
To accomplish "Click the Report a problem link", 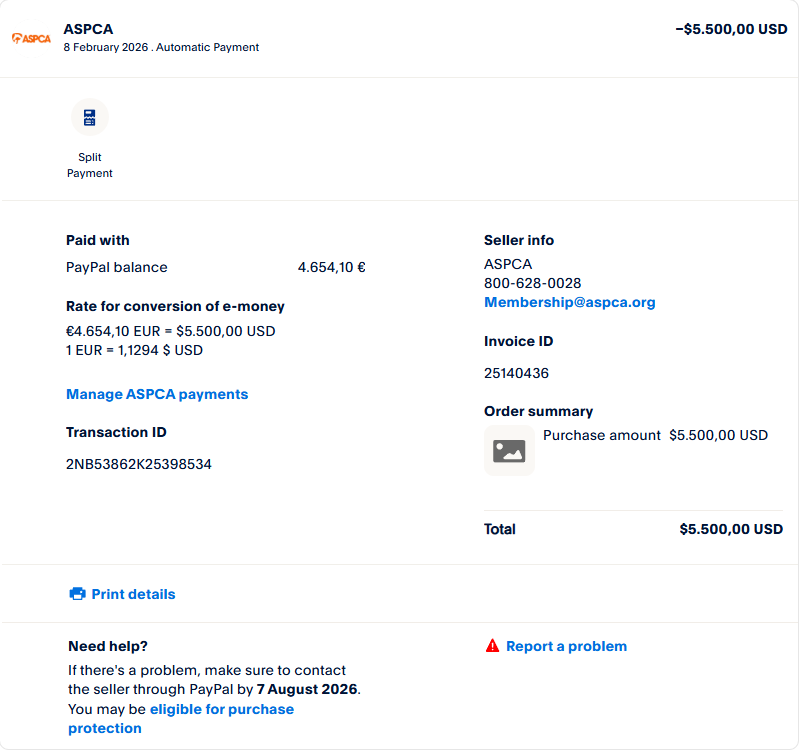I will click(566, 646).
